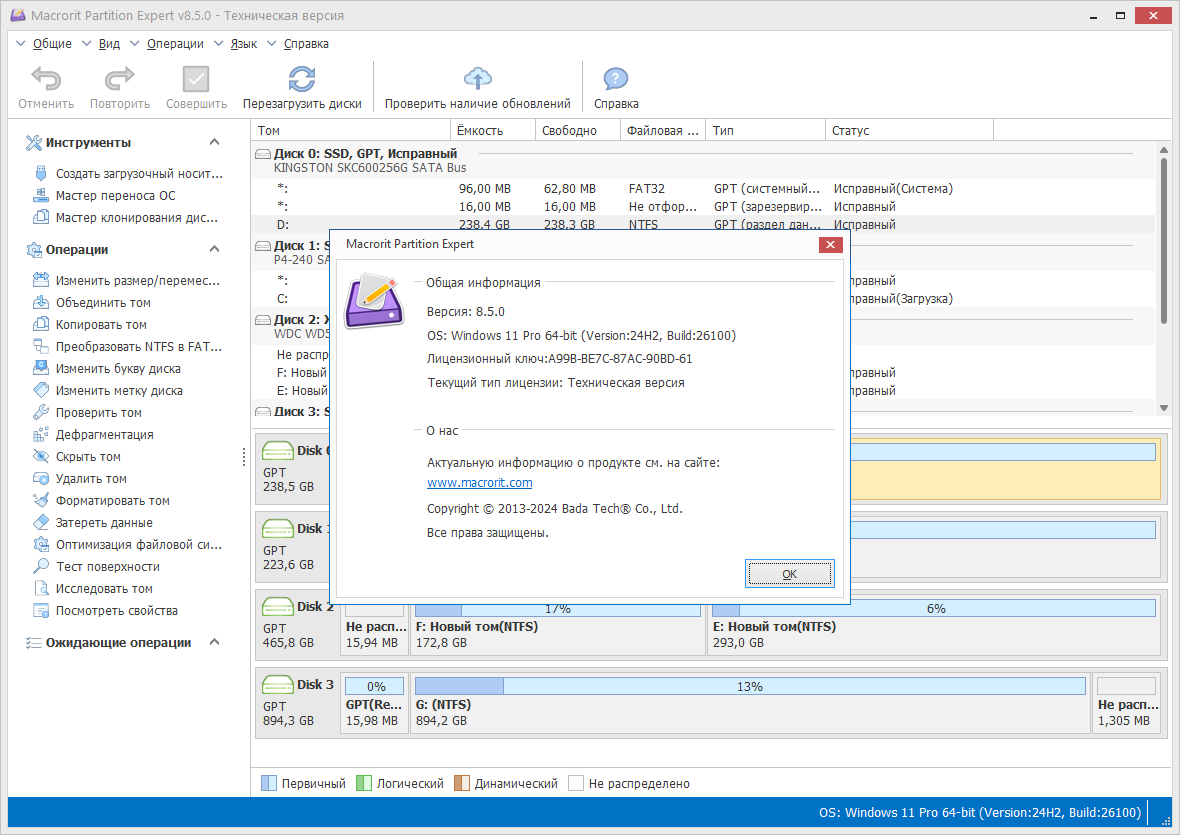Select the 1,305 MB unallocated block on Disk 3

[x=1127, y=703]
